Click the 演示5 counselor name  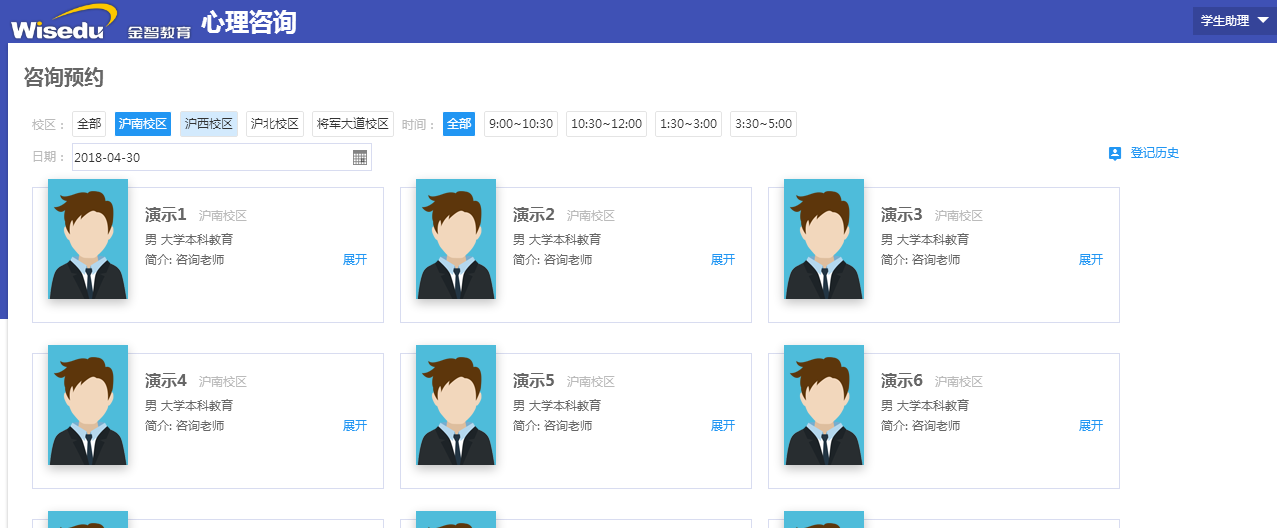click(534, 381)
